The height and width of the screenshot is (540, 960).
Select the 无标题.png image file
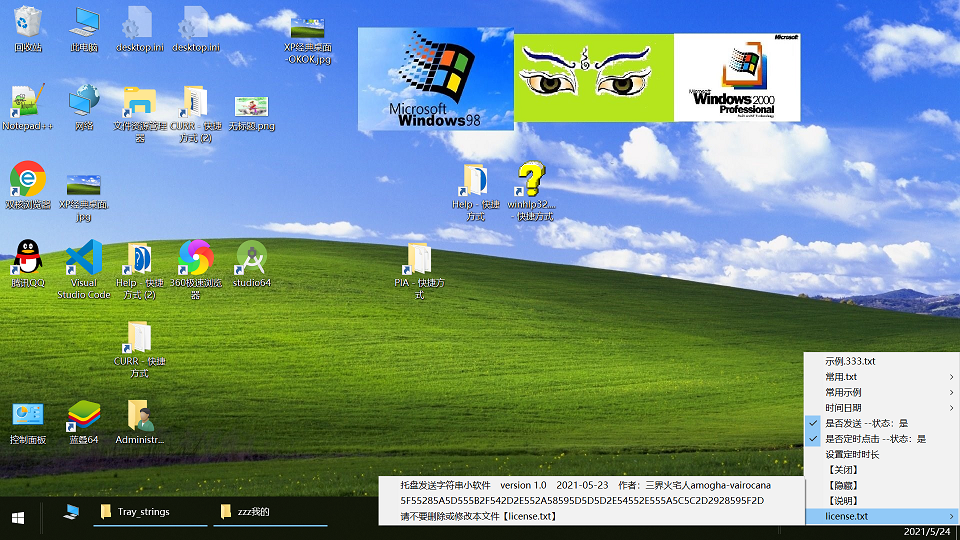click(x=252, y=114)
